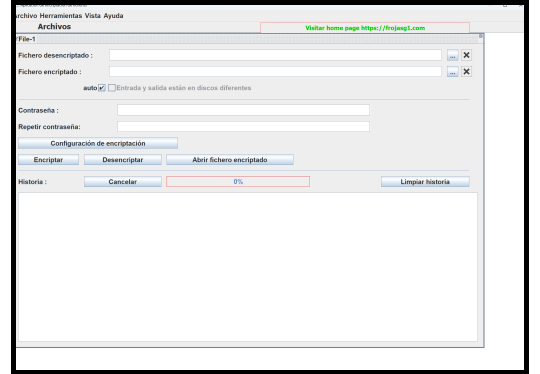Open the Ayuda menu
The height and width of the screenshot is (374, 540).
[x=113, y=16]
